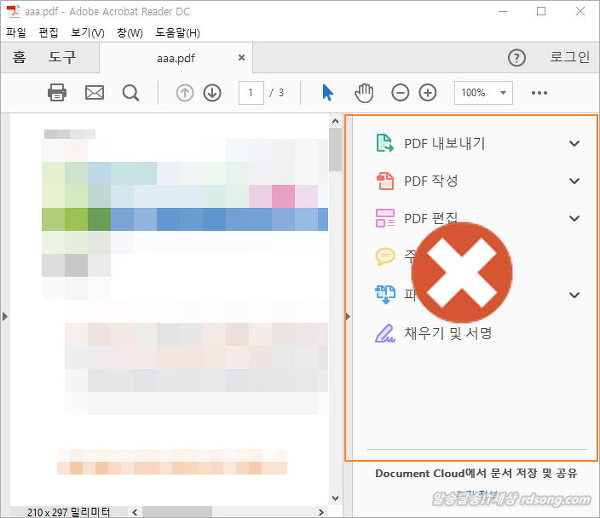This screenshot has height=518, width=600.
Task: Open search with the magnifier icon
Action: click(131, 93)
